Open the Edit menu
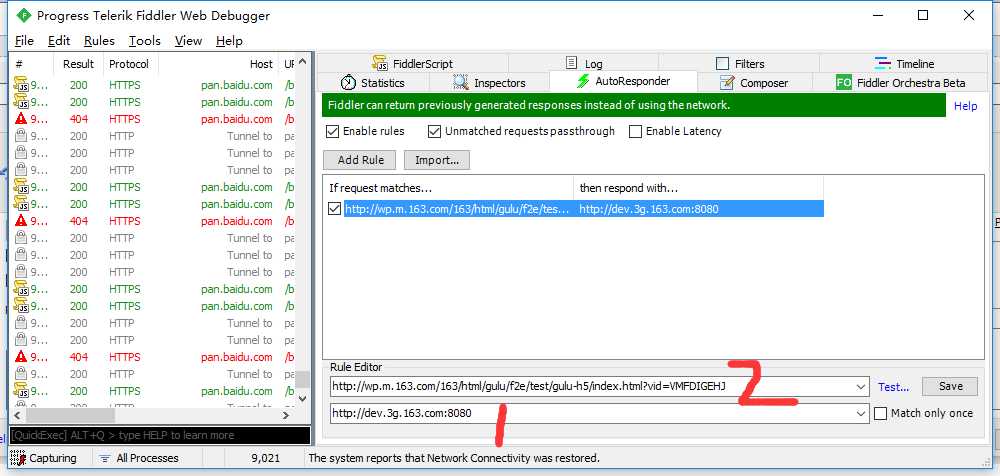This screenshot has height=476, width=1000. click(59, 41)
